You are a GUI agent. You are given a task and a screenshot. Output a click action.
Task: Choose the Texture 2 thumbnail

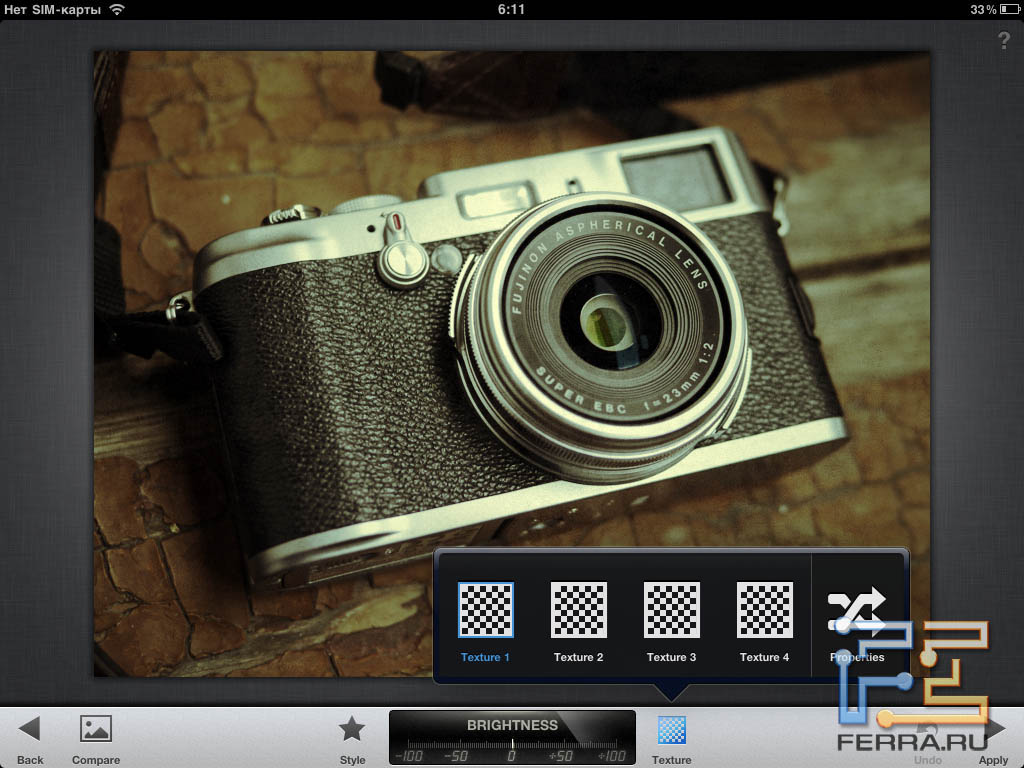pyautogui.click(x=579, y=609)
